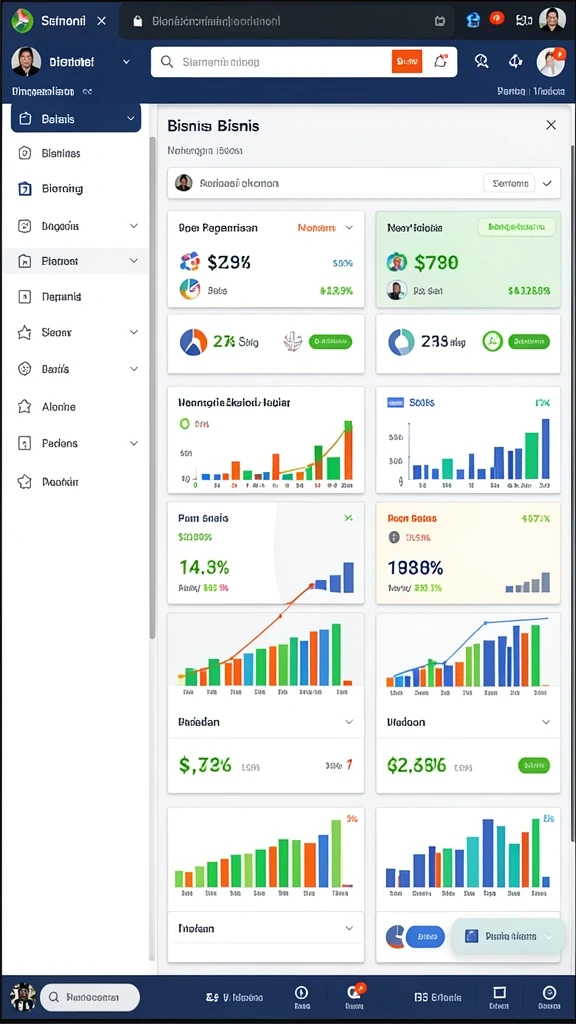Expand the Uledoon section chevron

coord(546,722)
